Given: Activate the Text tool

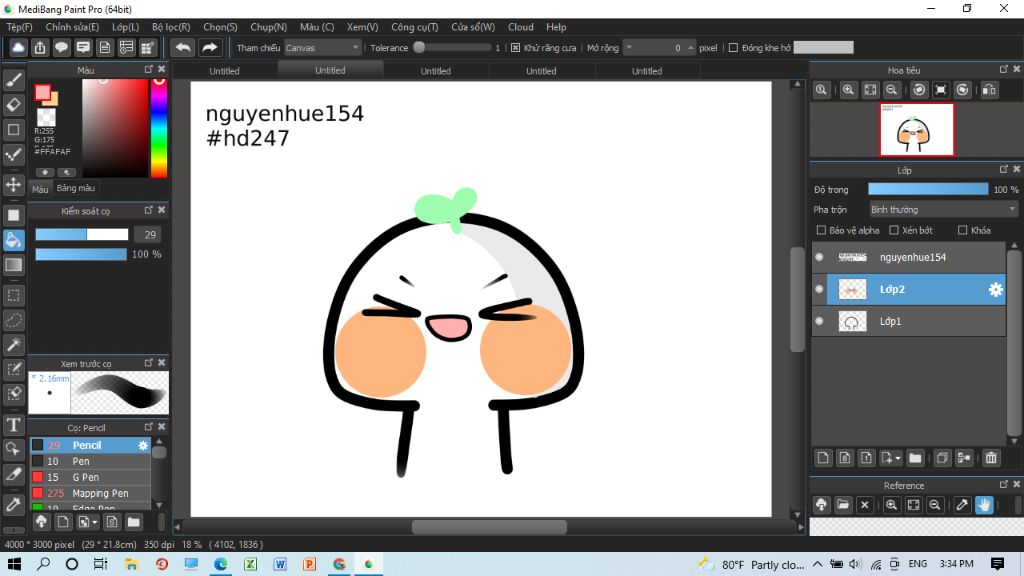Looking at the screenshot, I should 14,425.
